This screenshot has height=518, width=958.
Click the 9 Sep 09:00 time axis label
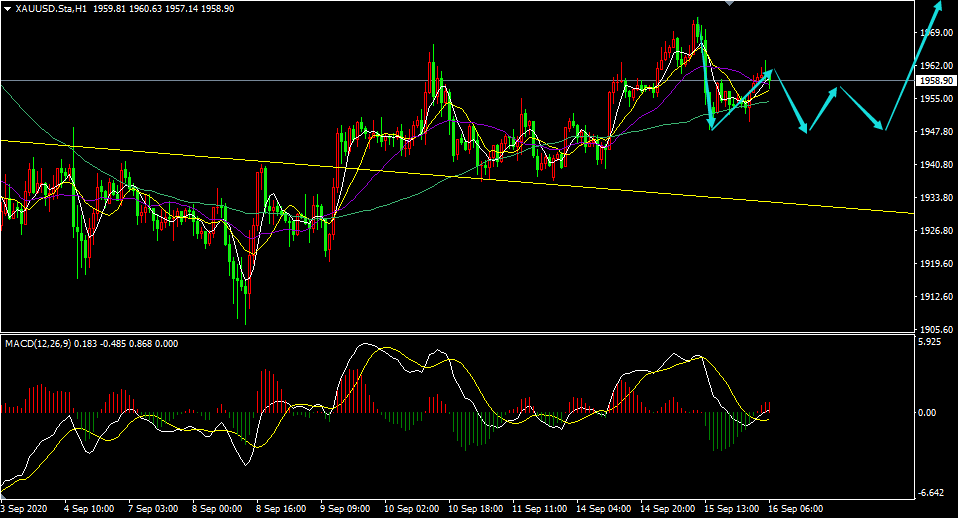click(x=345, y=509)
